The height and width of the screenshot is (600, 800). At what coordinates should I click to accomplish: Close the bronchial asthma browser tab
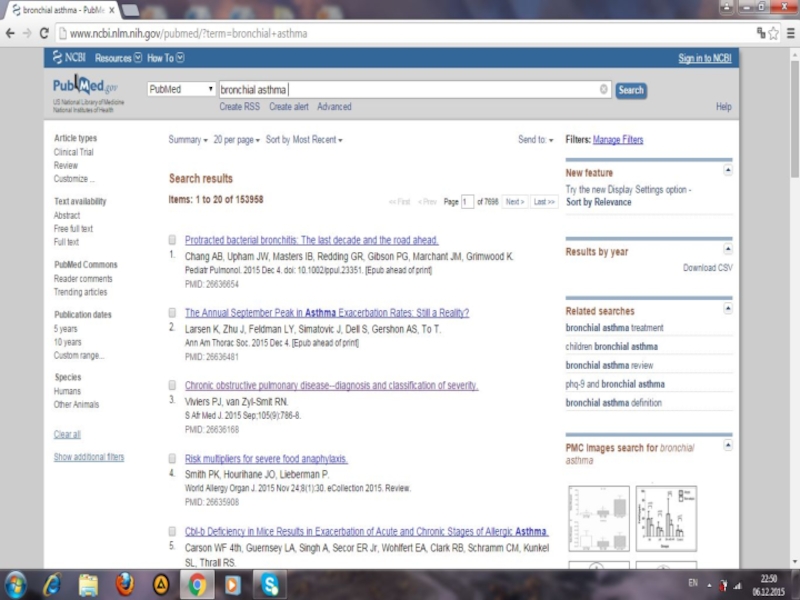[x=112, y=10]
